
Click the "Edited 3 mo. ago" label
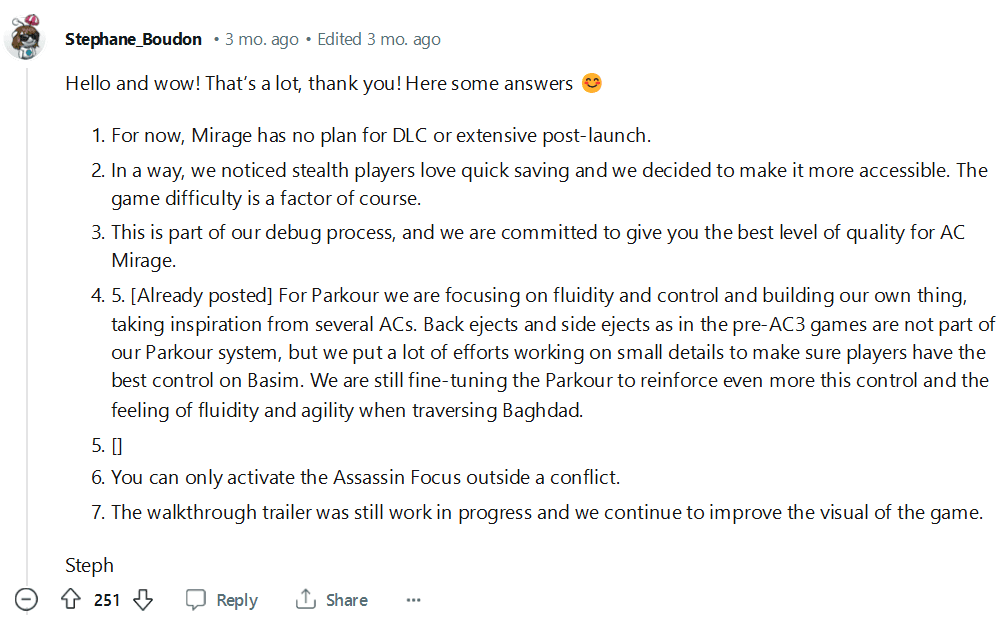(379, 39)
